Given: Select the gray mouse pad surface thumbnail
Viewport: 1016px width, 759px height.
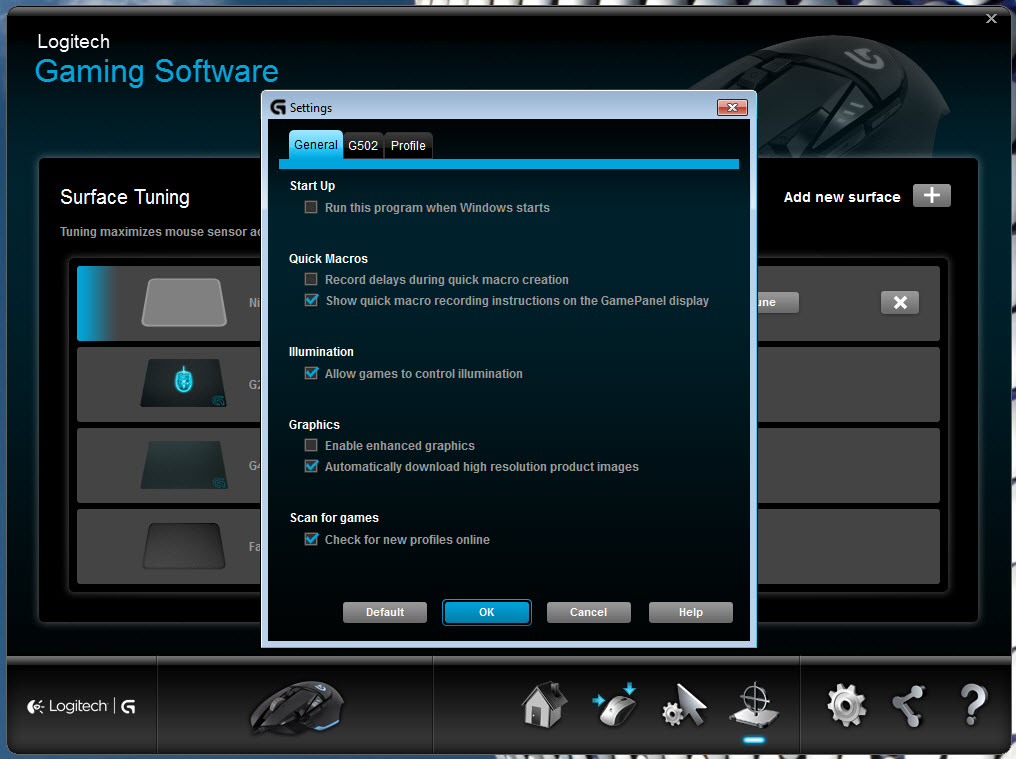Looking at the screenshot, I should (185, 302).
